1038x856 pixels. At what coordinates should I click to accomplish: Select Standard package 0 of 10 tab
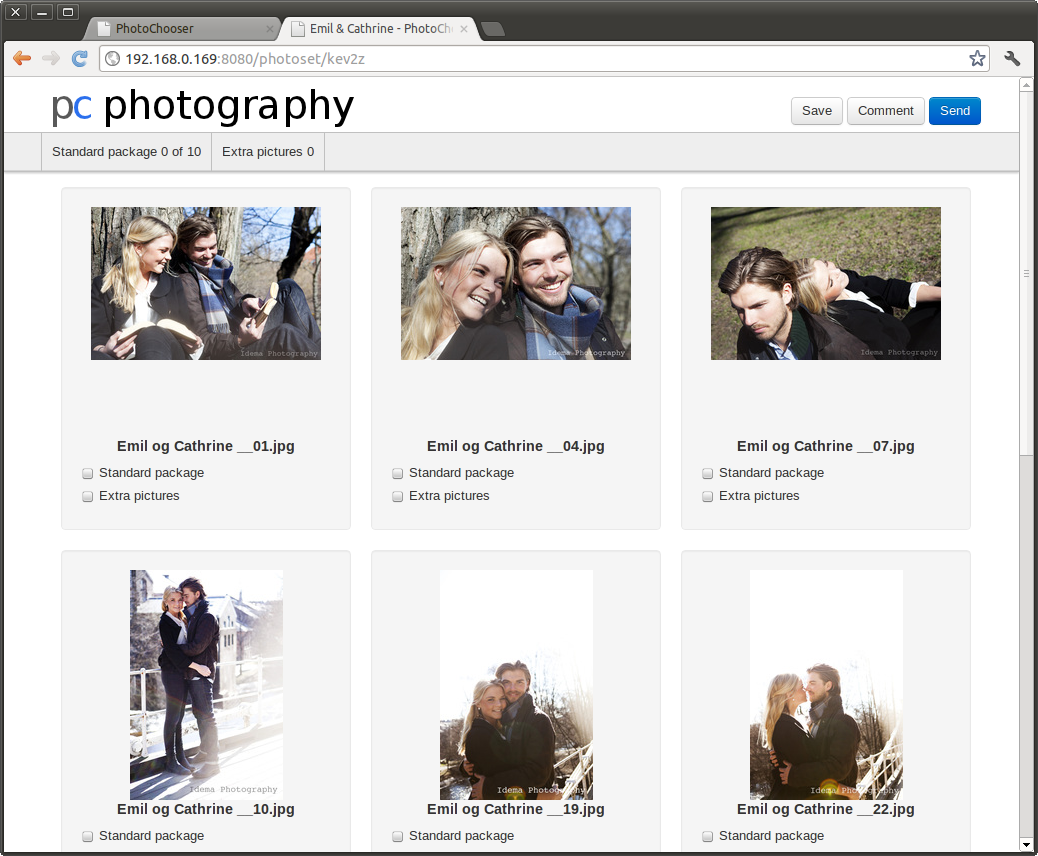click(126, 152)
